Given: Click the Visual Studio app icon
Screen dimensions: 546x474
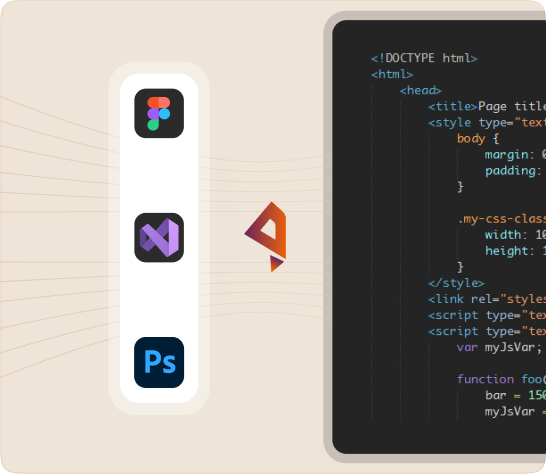Looking at the screenshot, I should (159, 238).
